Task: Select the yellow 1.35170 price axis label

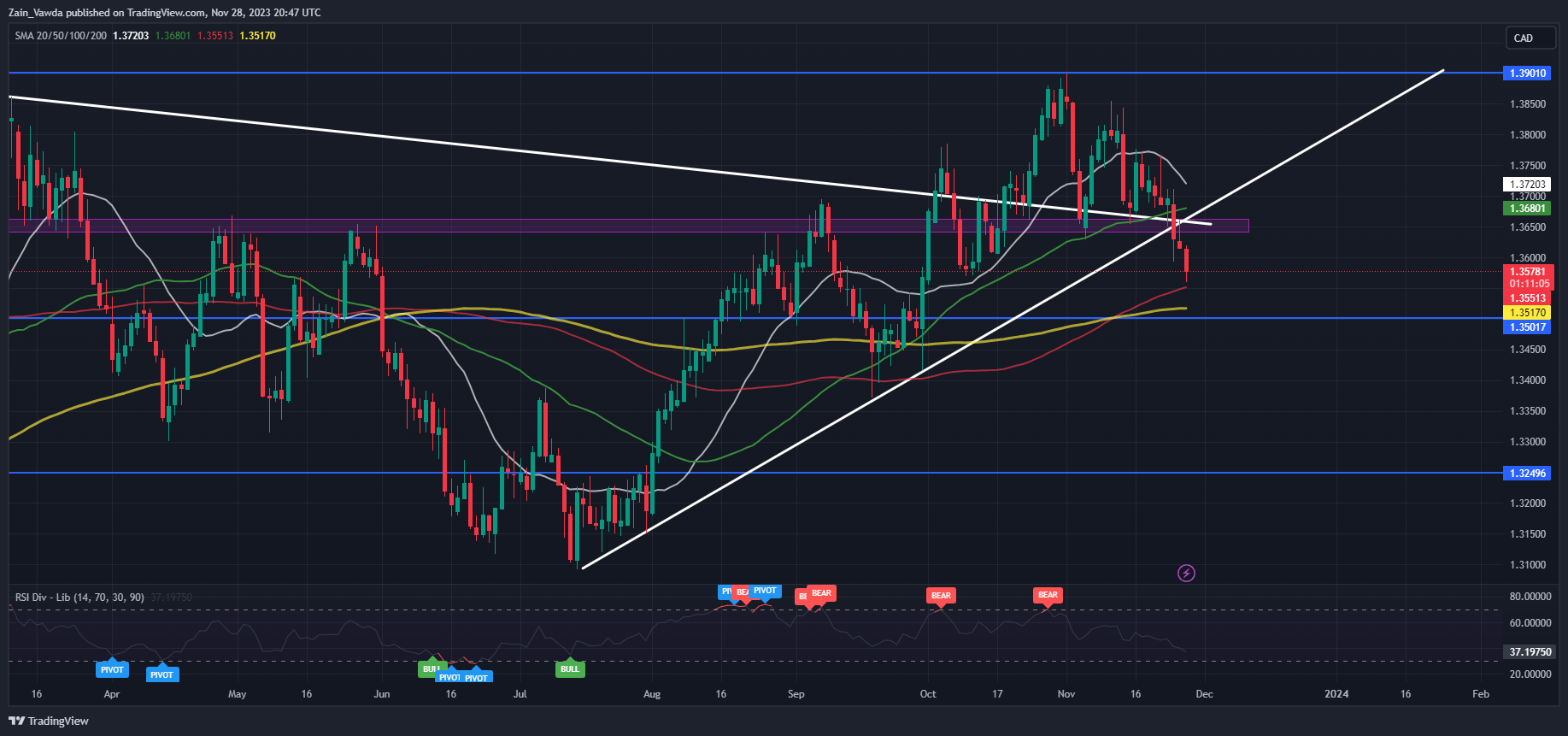Action: (x=1527, y=313)
